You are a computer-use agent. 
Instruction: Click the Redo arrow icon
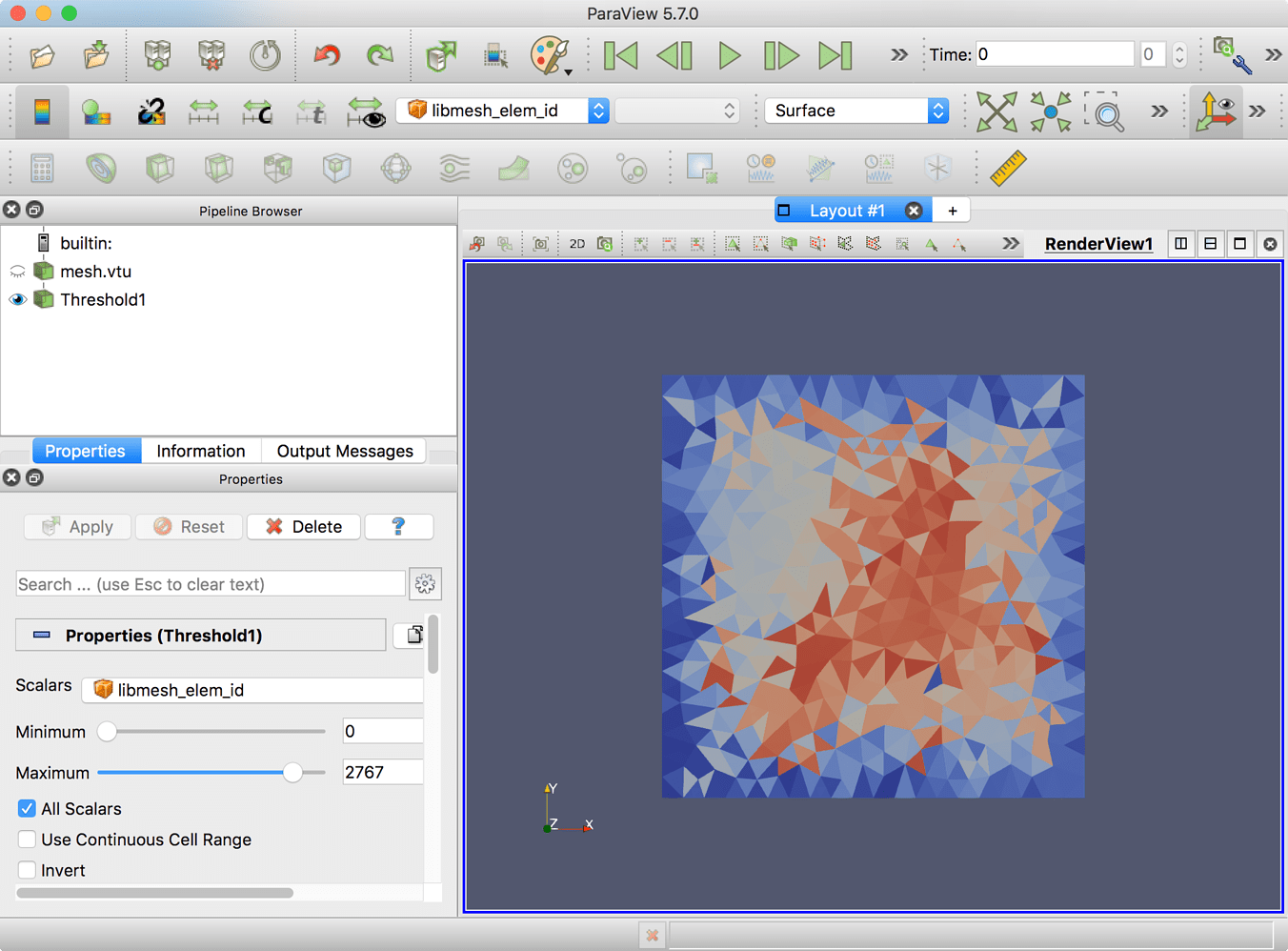[380, 55]
